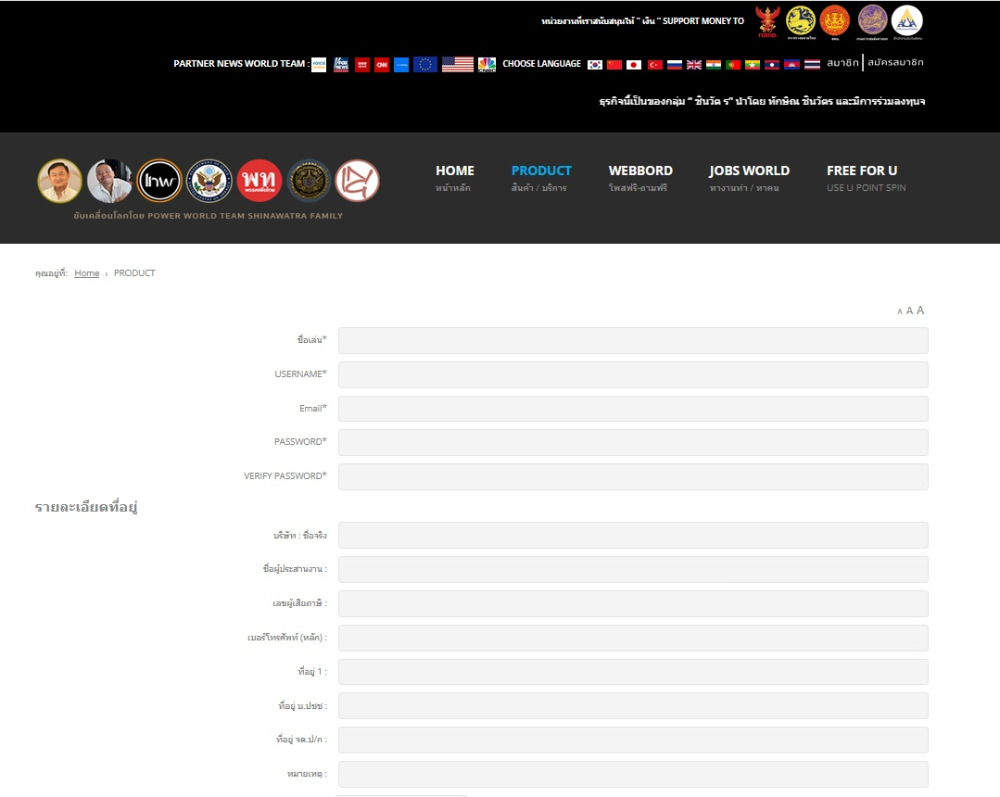
Task: Select the Turkish flag language icon
Action: point(655,65)
